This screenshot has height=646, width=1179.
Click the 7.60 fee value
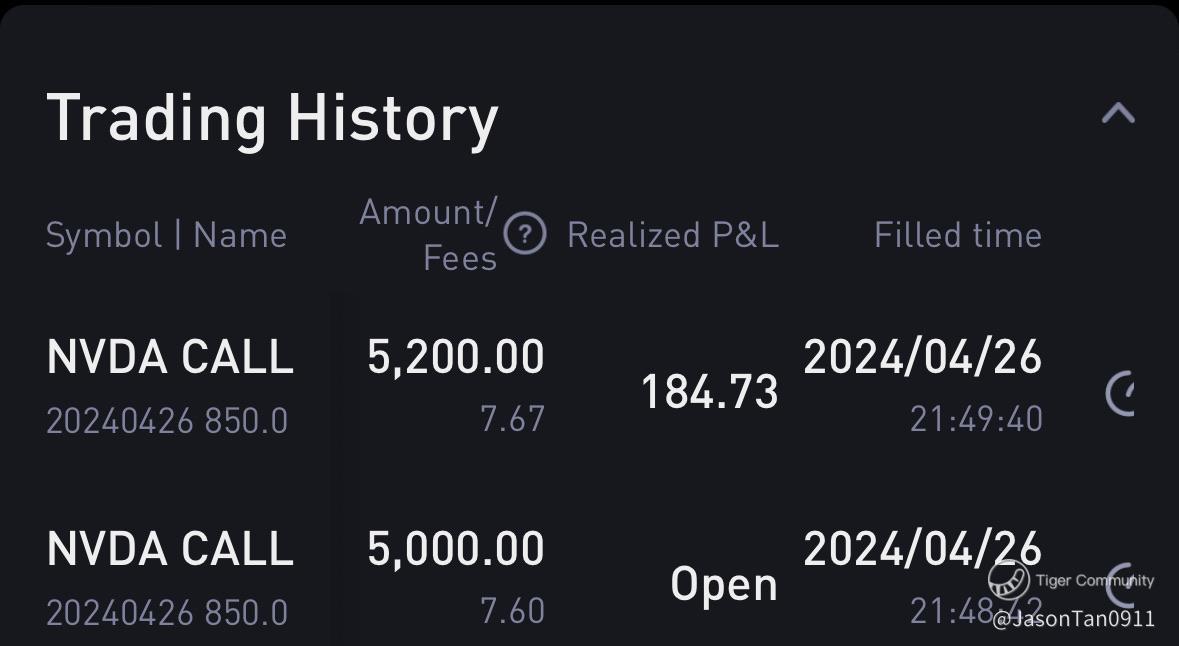[x=512, y=610]
